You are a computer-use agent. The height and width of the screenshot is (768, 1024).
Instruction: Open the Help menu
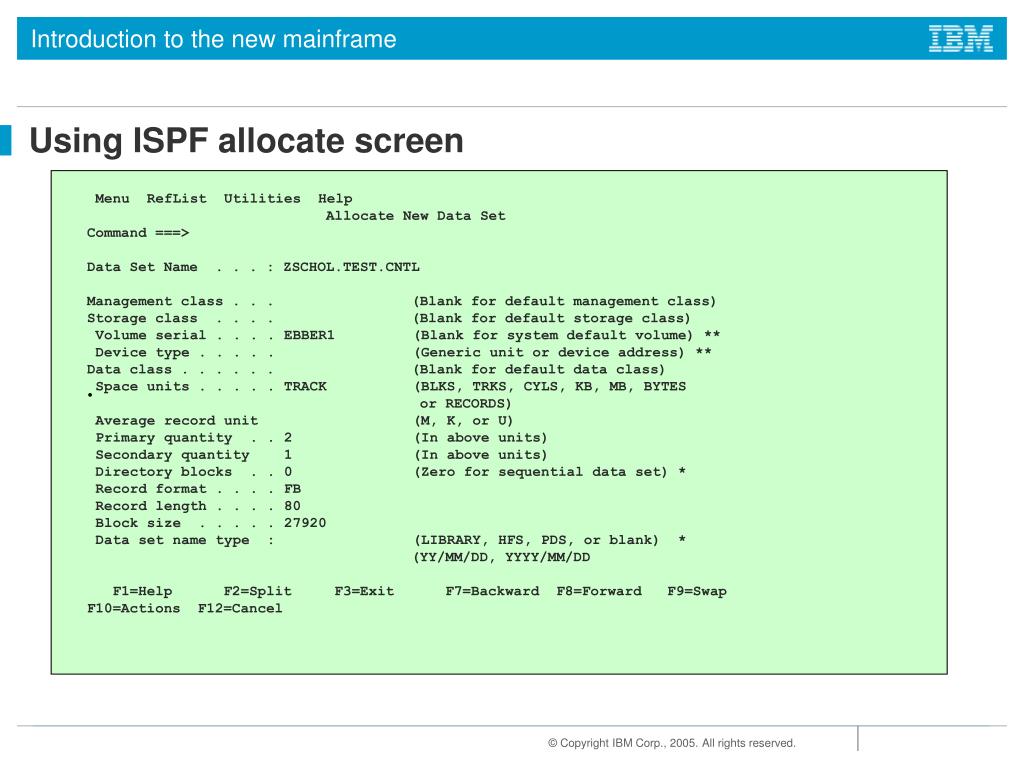[335, 199]
